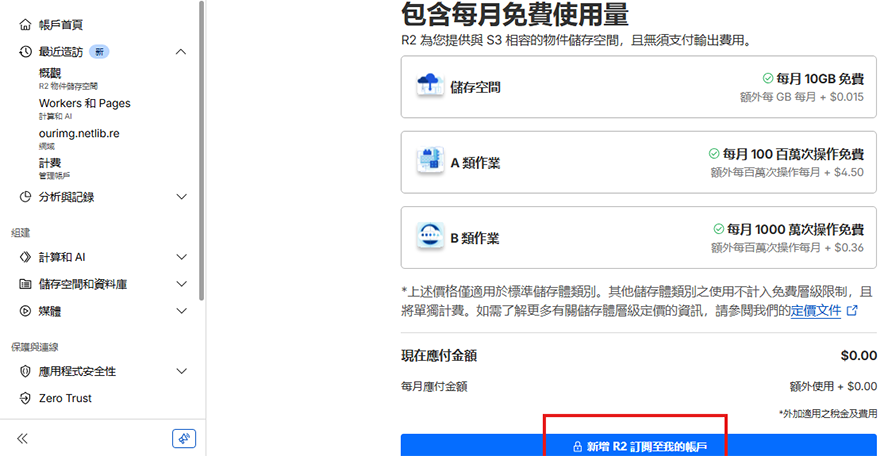Click the 新 badge next to 最近造訪
The image size is (888, 456).
pyautogui.click(x=99, y=52)
